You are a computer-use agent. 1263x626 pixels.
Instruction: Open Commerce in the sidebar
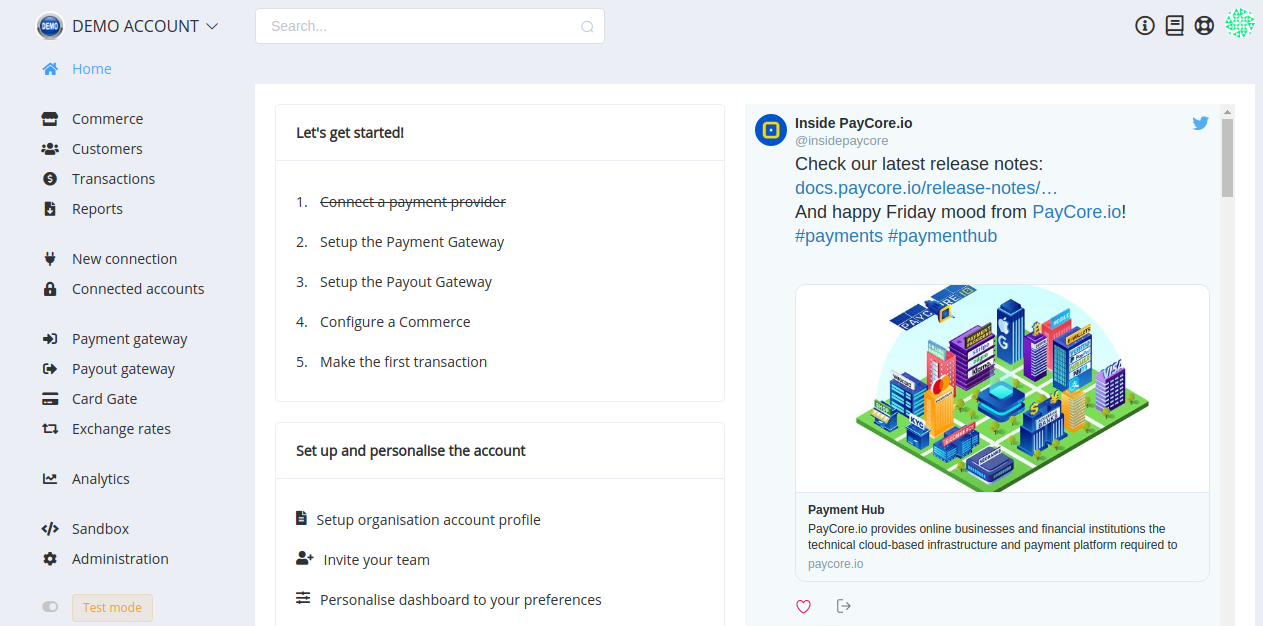pyautogui.click(x=107, y=119)
